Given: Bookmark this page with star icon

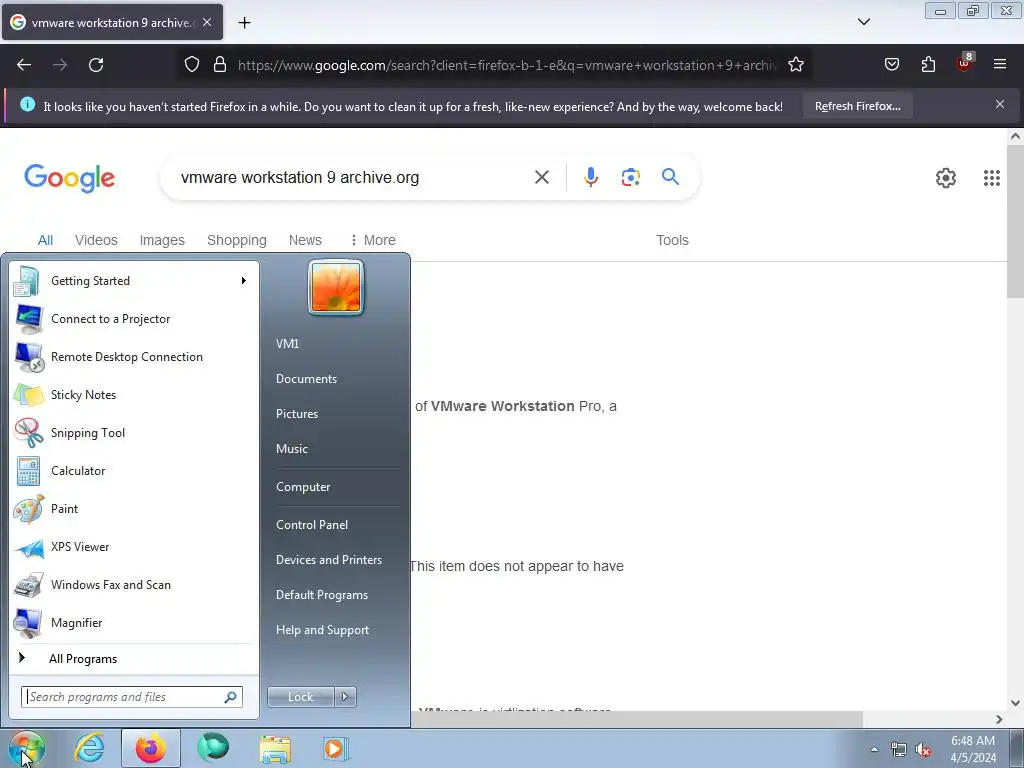Looking at the screenshot, I should tap(795, 65).
